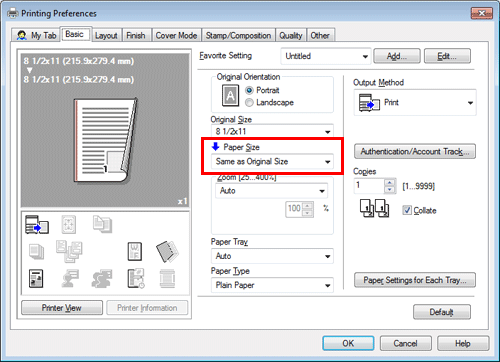Click the Cancel button
This screenshot has height=362, width=500.
coord(405,343)
